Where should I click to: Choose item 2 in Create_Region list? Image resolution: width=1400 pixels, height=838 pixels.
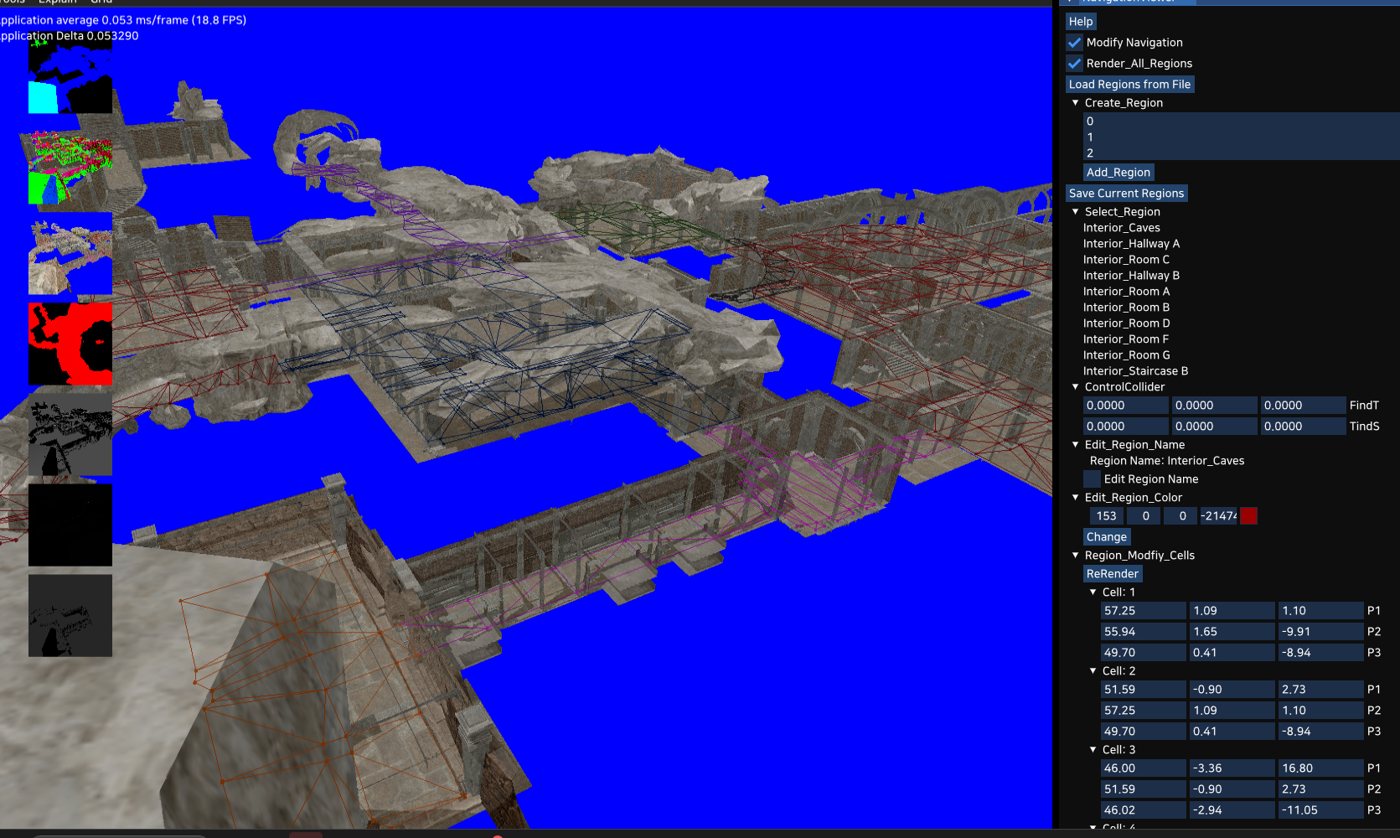point(1240,153)
